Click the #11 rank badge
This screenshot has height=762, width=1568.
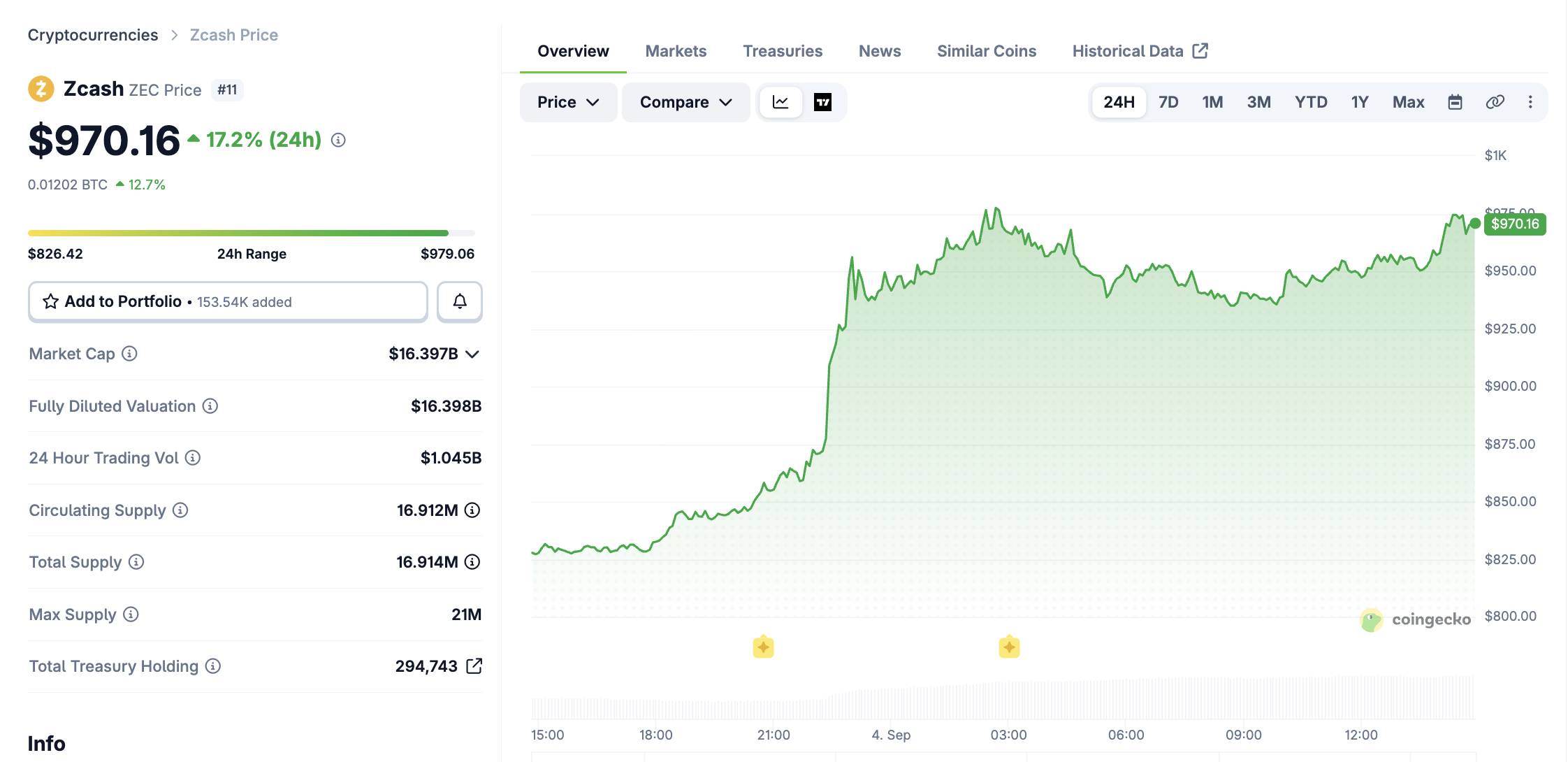tap(227, 89)
